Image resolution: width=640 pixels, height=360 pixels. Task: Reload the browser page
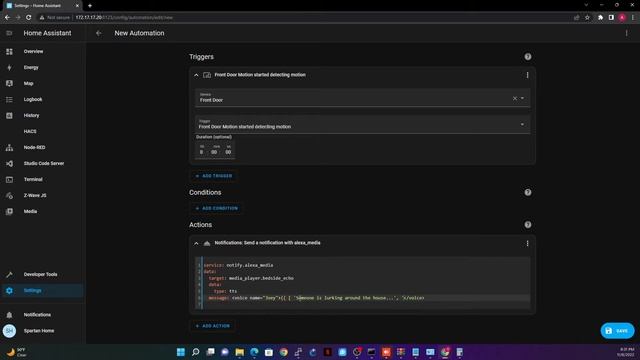[29, 18]
